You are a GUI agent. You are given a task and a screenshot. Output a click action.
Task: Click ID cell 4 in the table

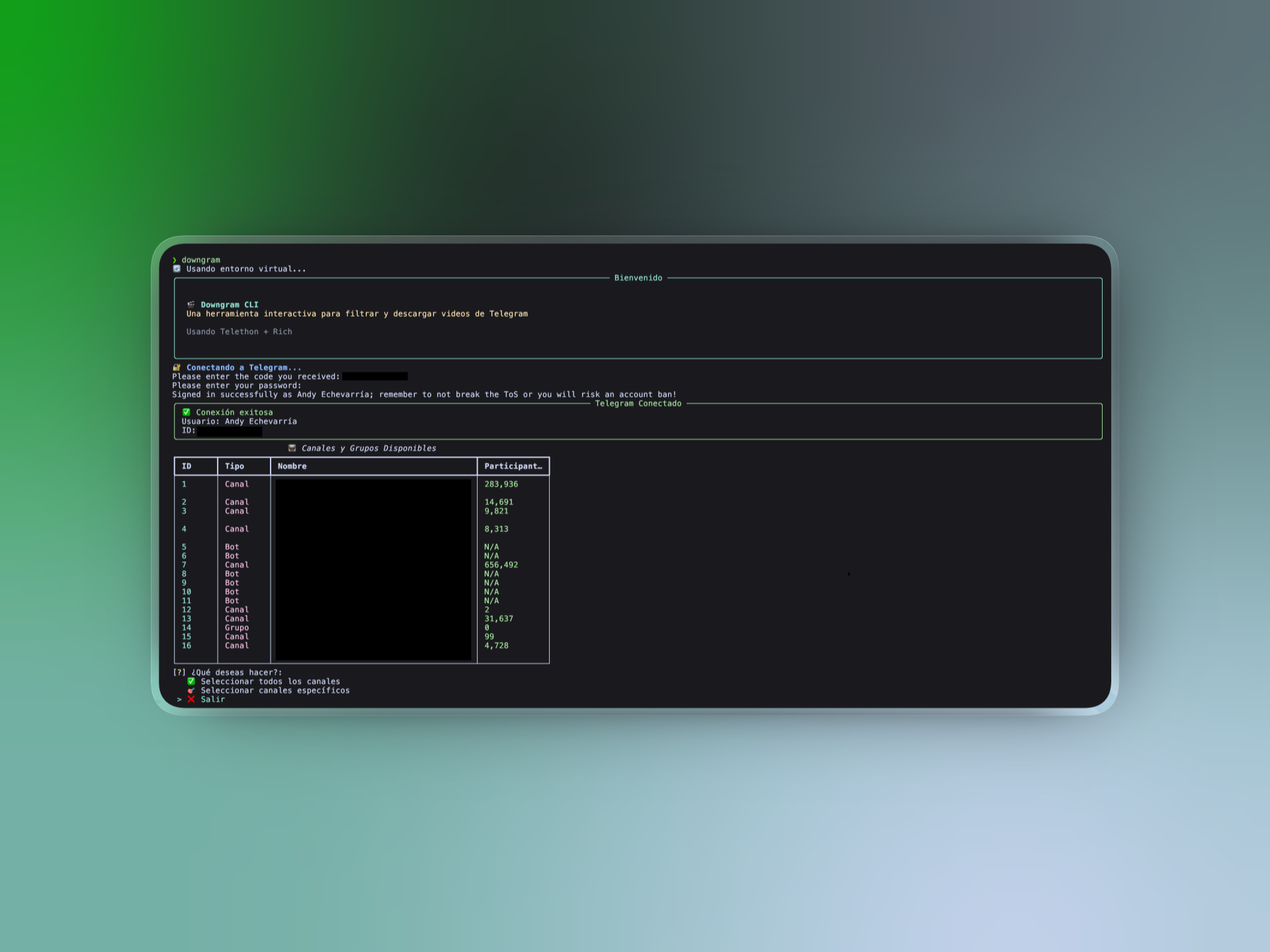pos(185,530)
